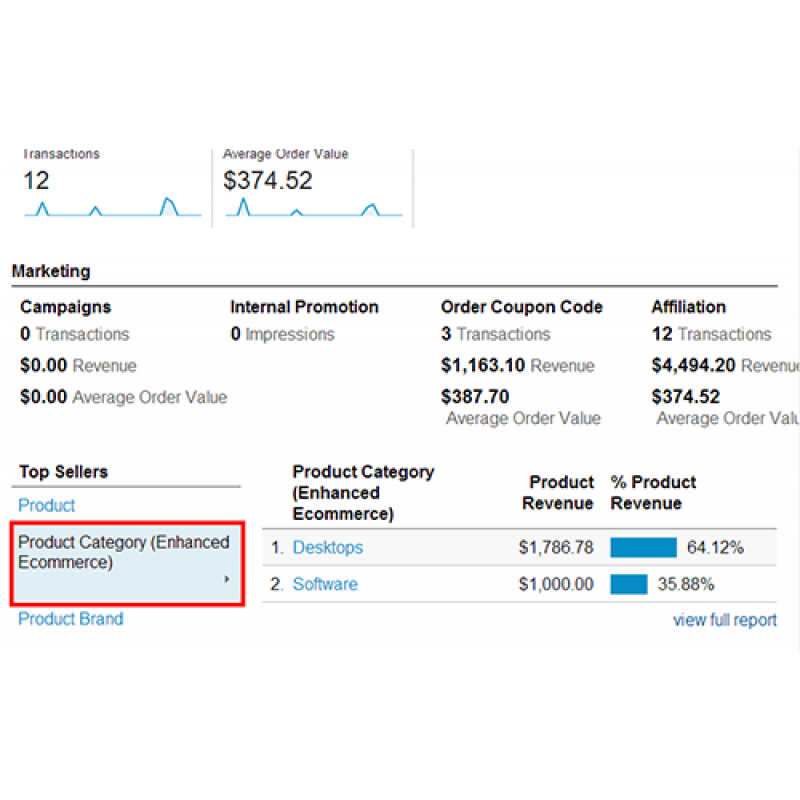Click the $1,786.78 Desktops revenue value

[x=556, y=548]
